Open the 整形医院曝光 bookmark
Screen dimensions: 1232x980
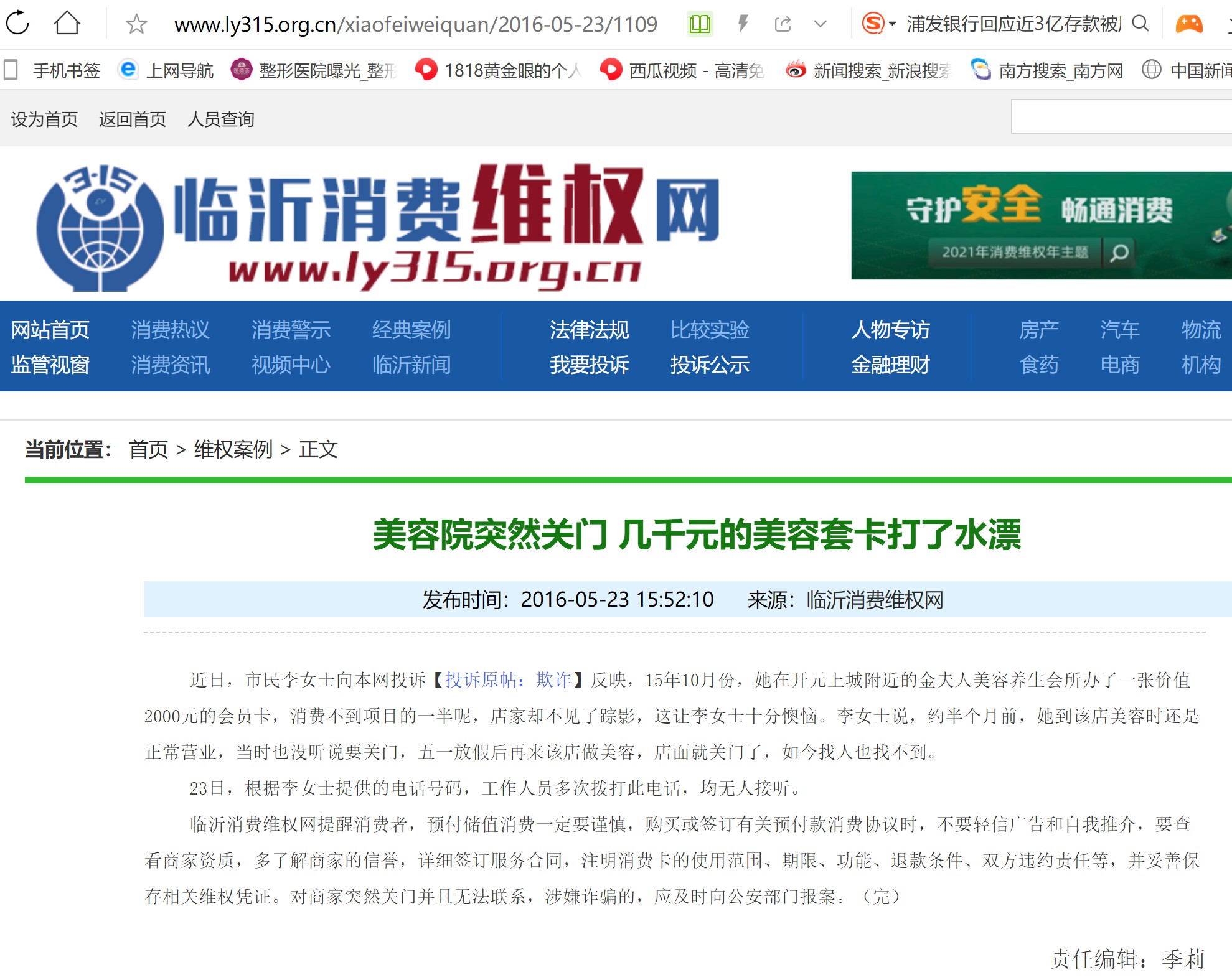coord(314,70)
